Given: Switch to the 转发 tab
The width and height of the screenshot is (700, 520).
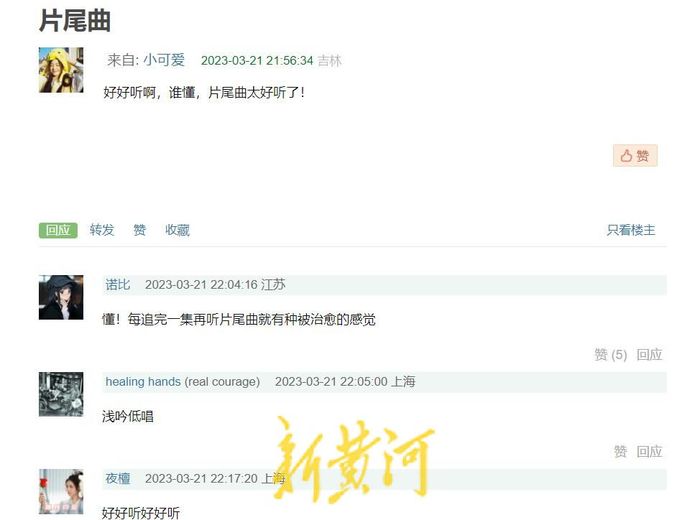Looking at the screenshot, I should click(x=102, y=230).
